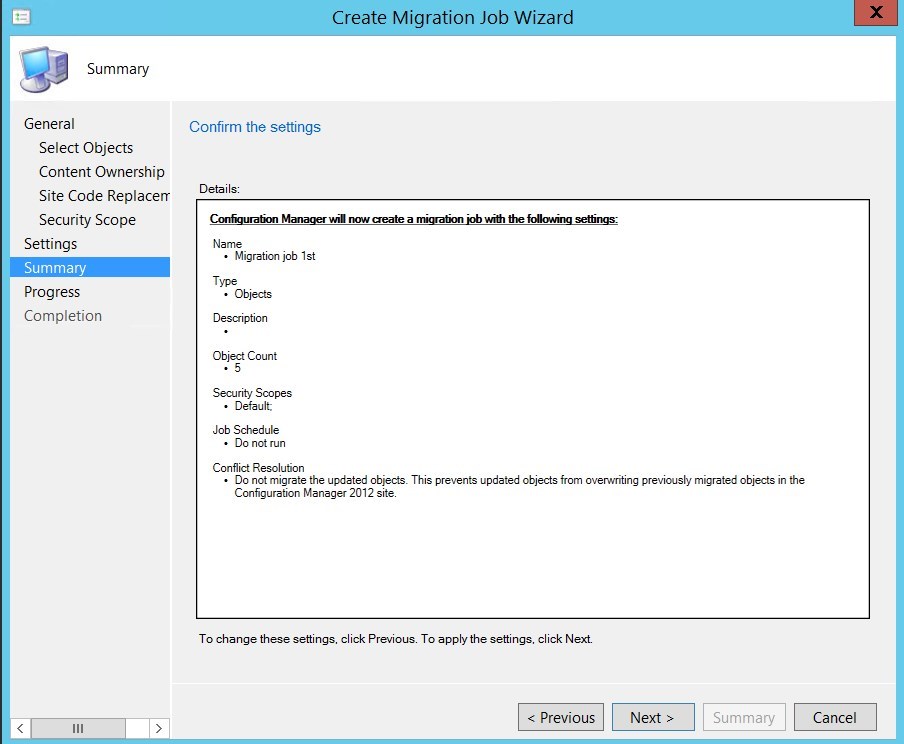This screenshot has width=904, height=744.
Task: Click the Summary page computer icon
Action: [42, 67]
